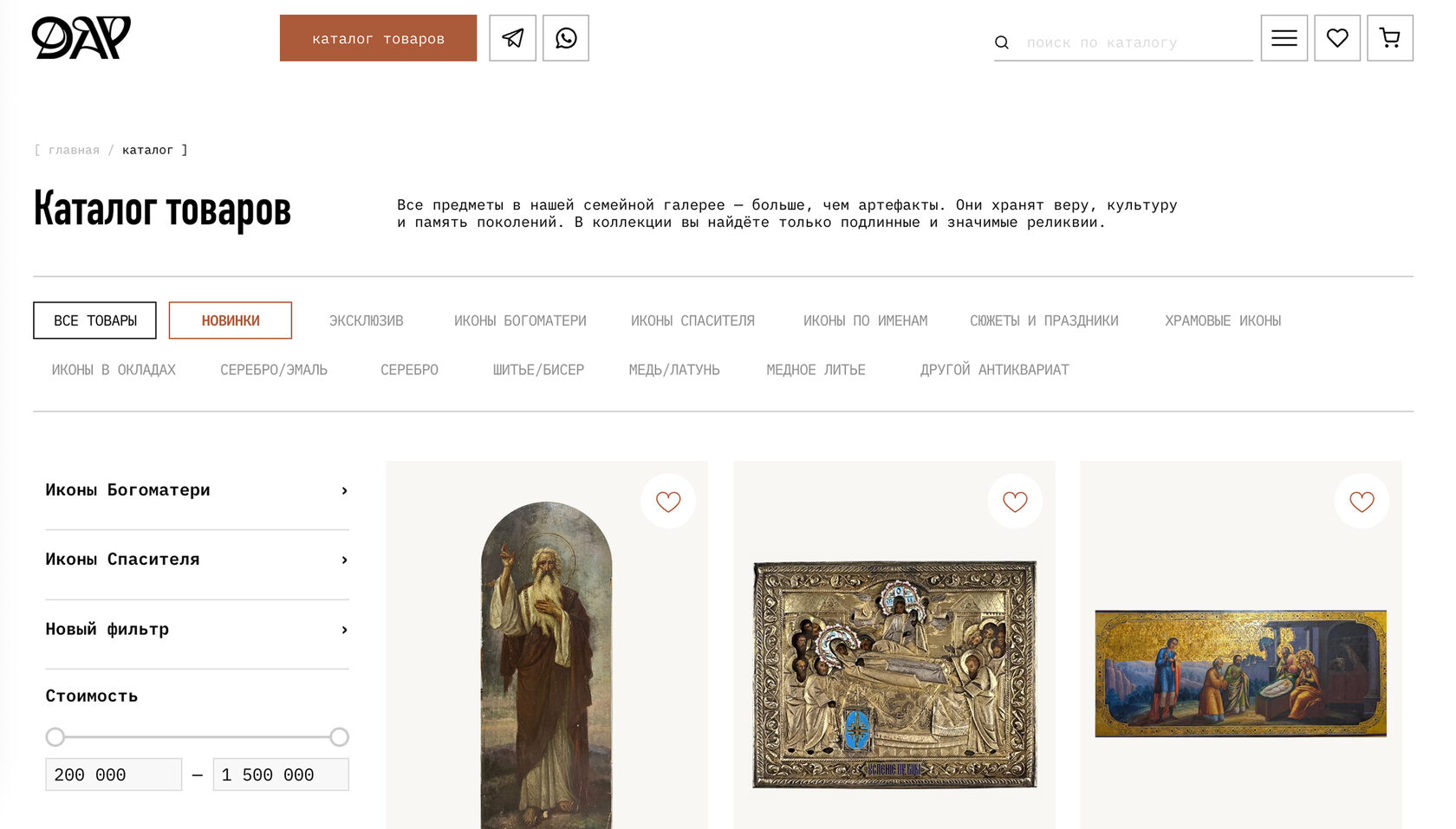Select the ЭКСКЛЮЗИВ category
Image resolution: width=1456 pixels, height=829 pixels.
tap(366, 321)
